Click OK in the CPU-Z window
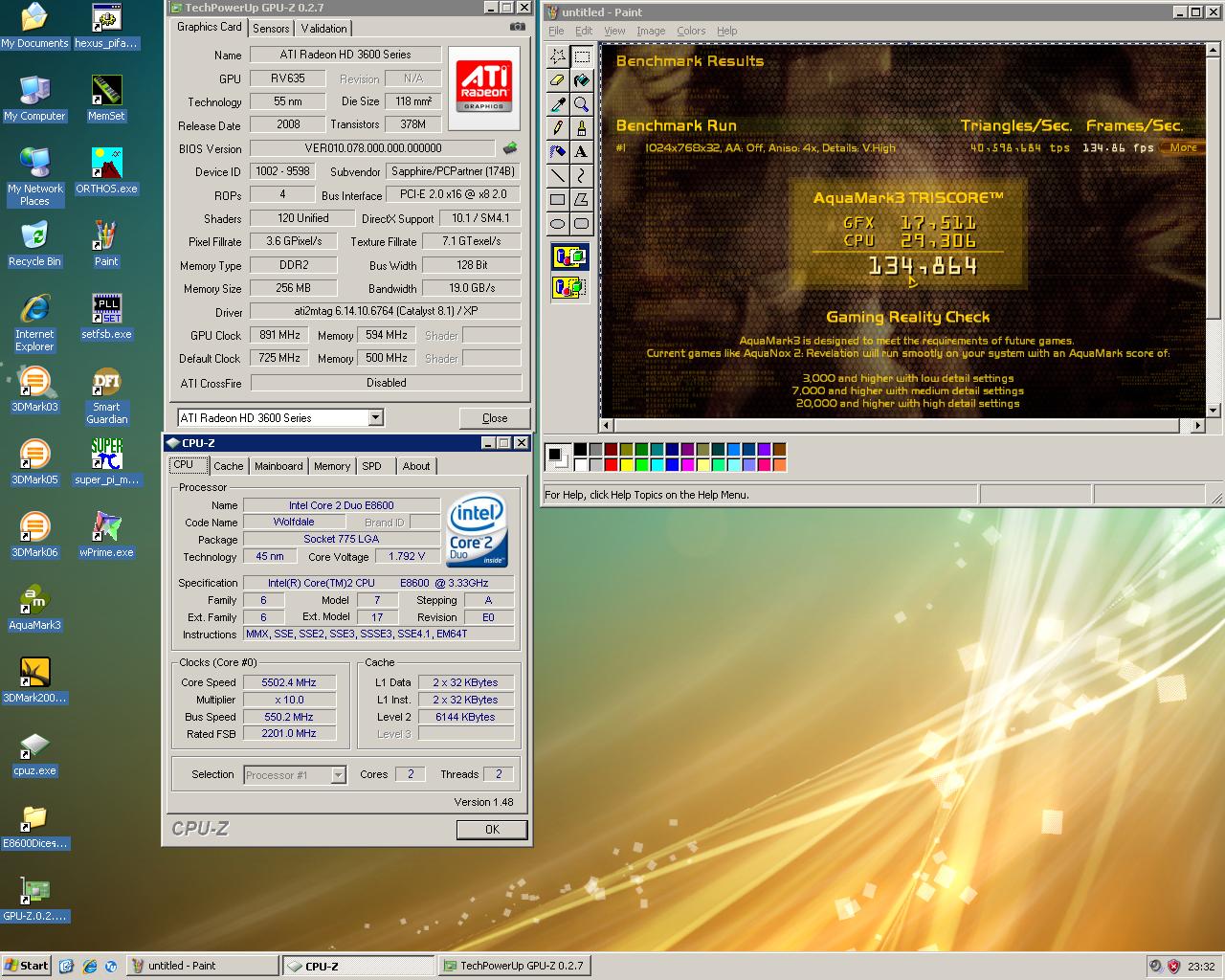 (492, 830)
